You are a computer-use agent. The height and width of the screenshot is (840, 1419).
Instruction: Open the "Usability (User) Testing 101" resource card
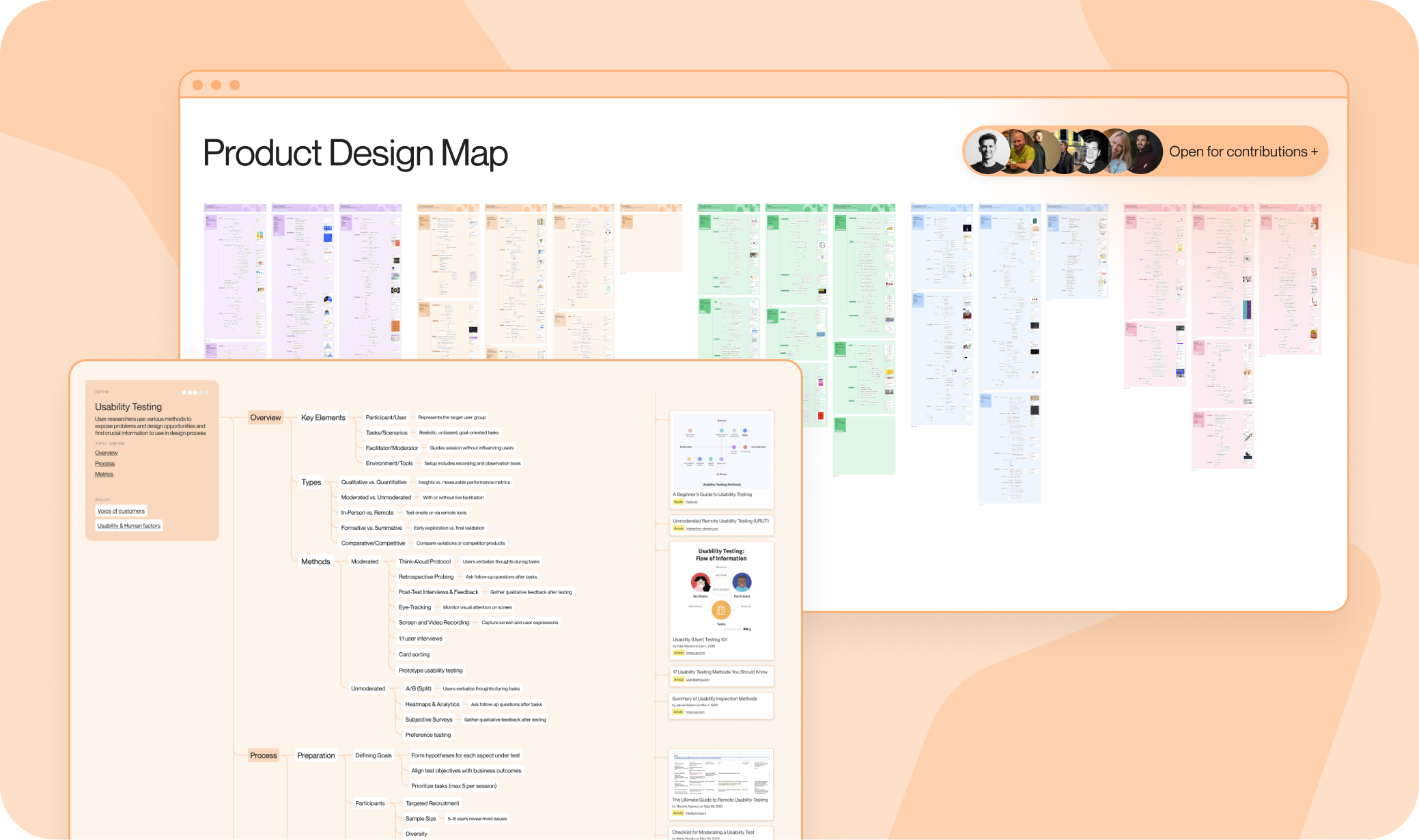(x=699, y=640)
